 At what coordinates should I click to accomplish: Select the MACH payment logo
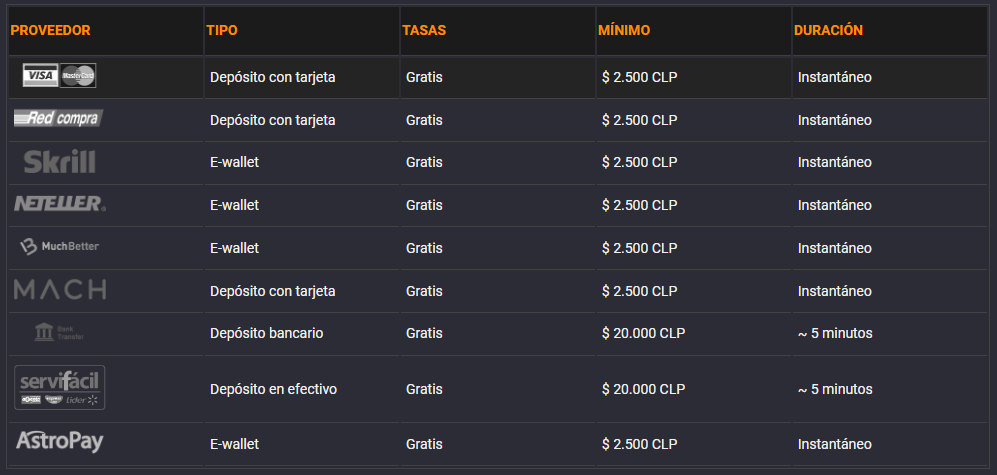pos(60,290)
